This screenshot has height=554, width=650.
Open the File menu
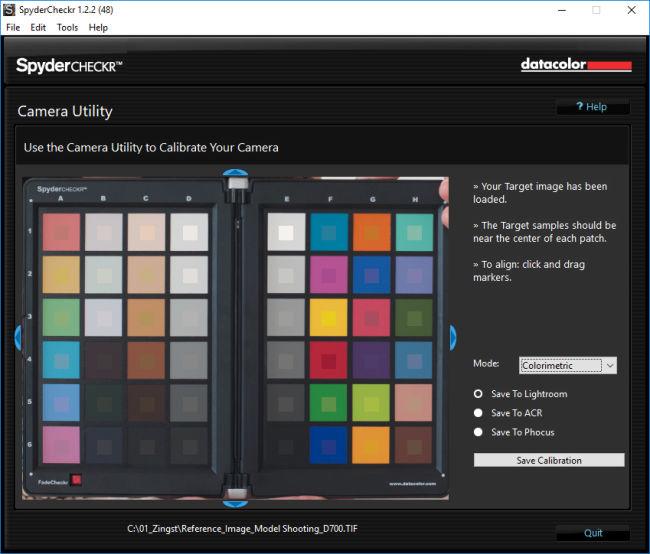click(x=14, y=27)
